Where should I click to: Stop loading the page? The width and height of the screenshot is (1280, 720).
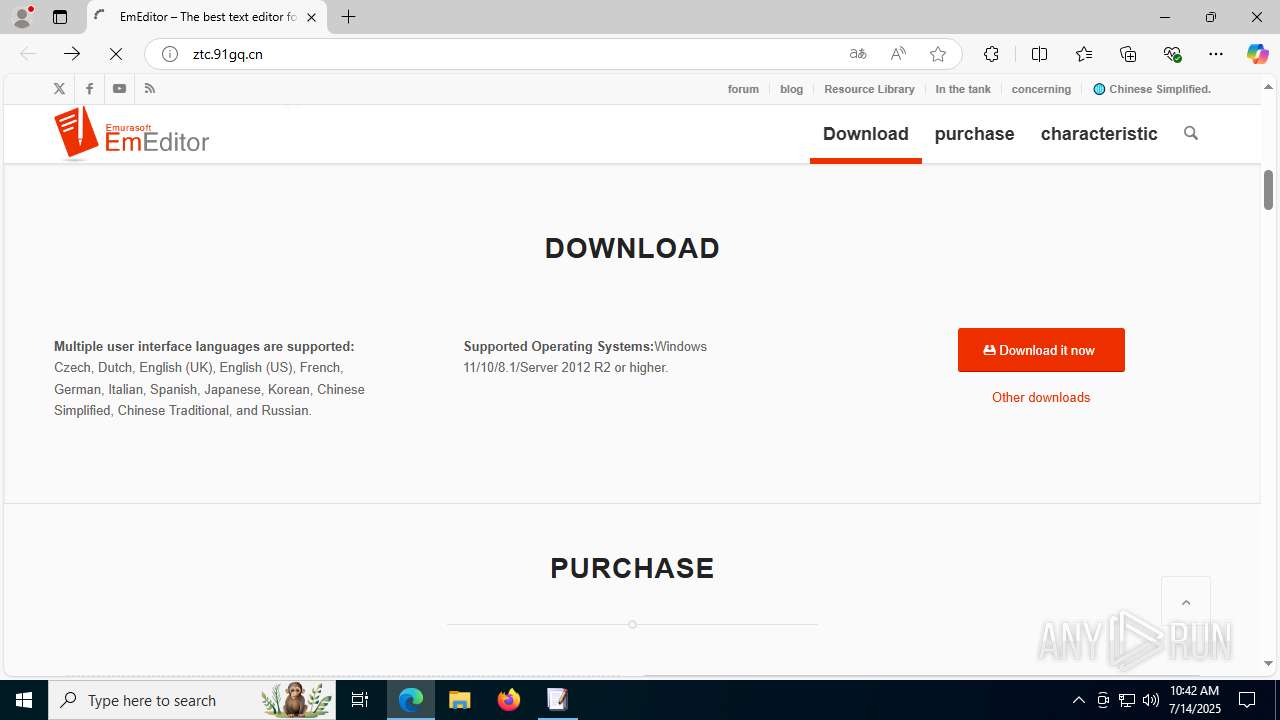[x=116, y=54]
